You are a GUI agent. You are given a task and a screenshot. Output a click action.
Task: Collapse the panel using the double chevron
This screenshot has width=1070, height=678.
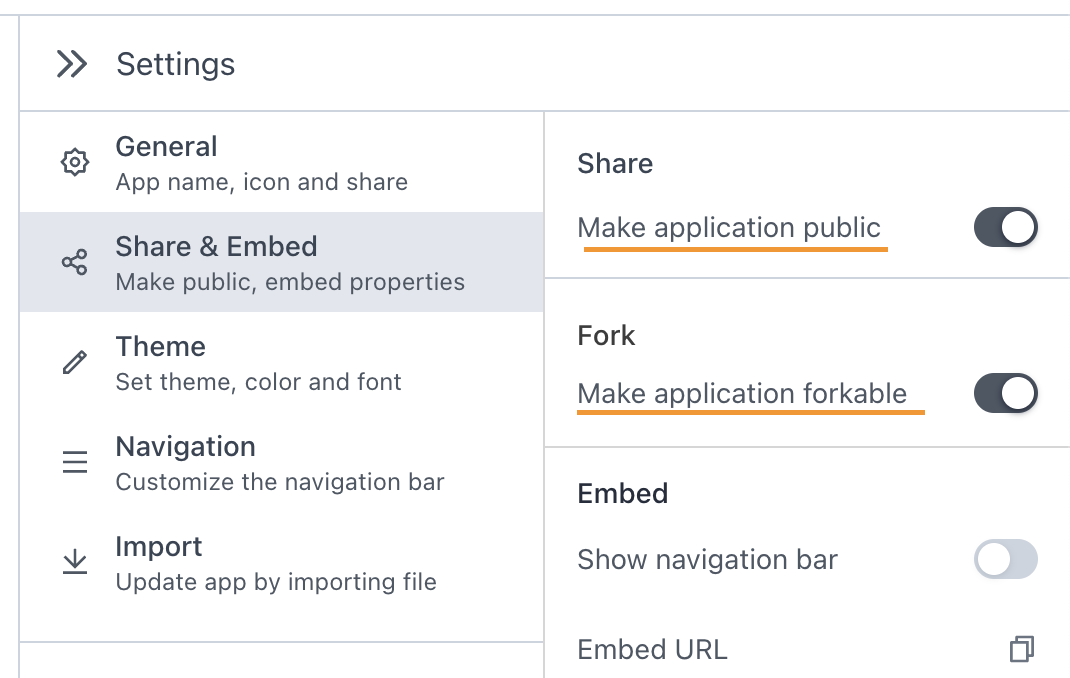coord(71,63)
